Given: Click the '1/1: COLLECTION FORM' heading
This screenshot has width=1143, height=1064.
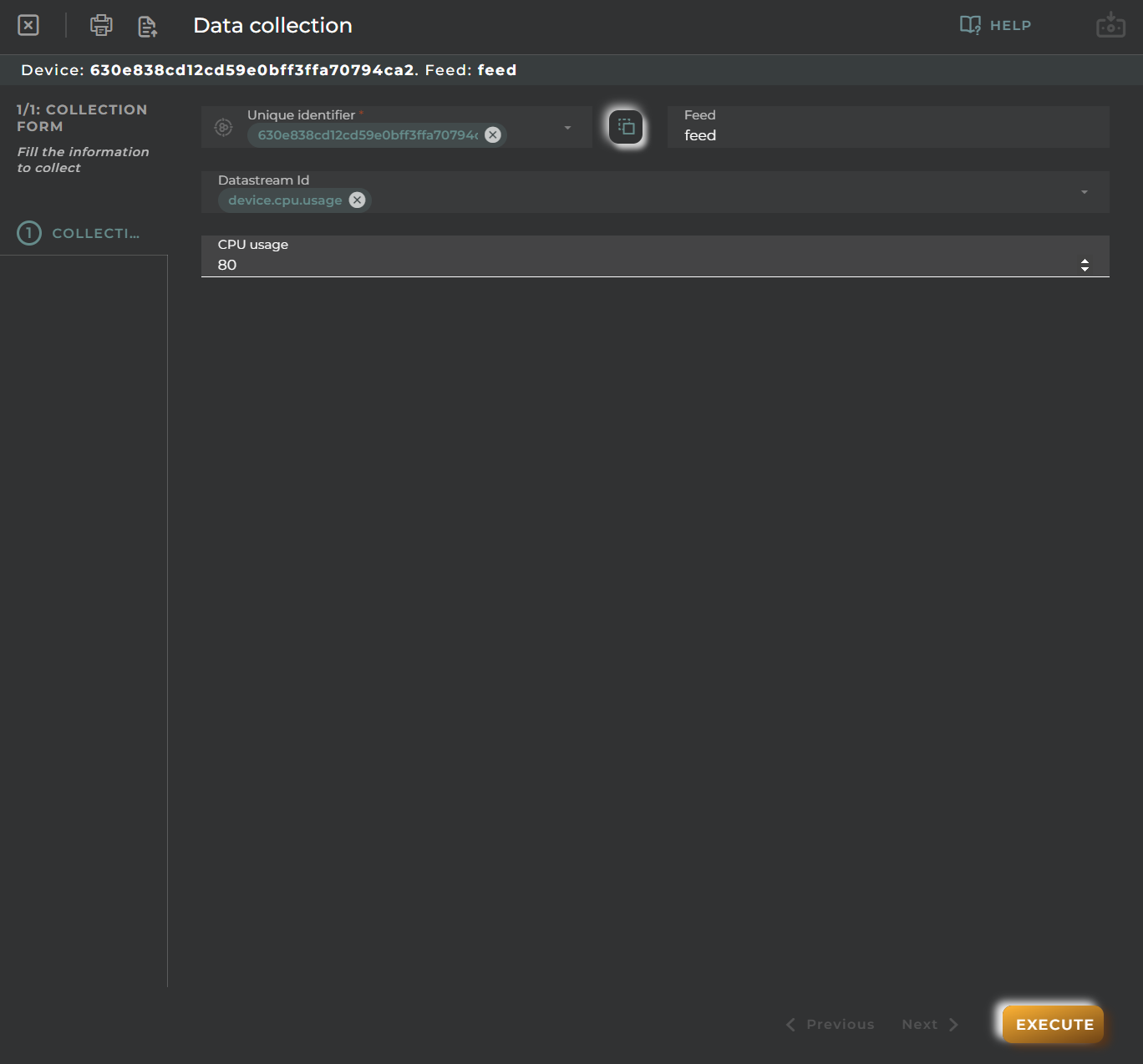Looking at the screenshot, I should (82, 118).
